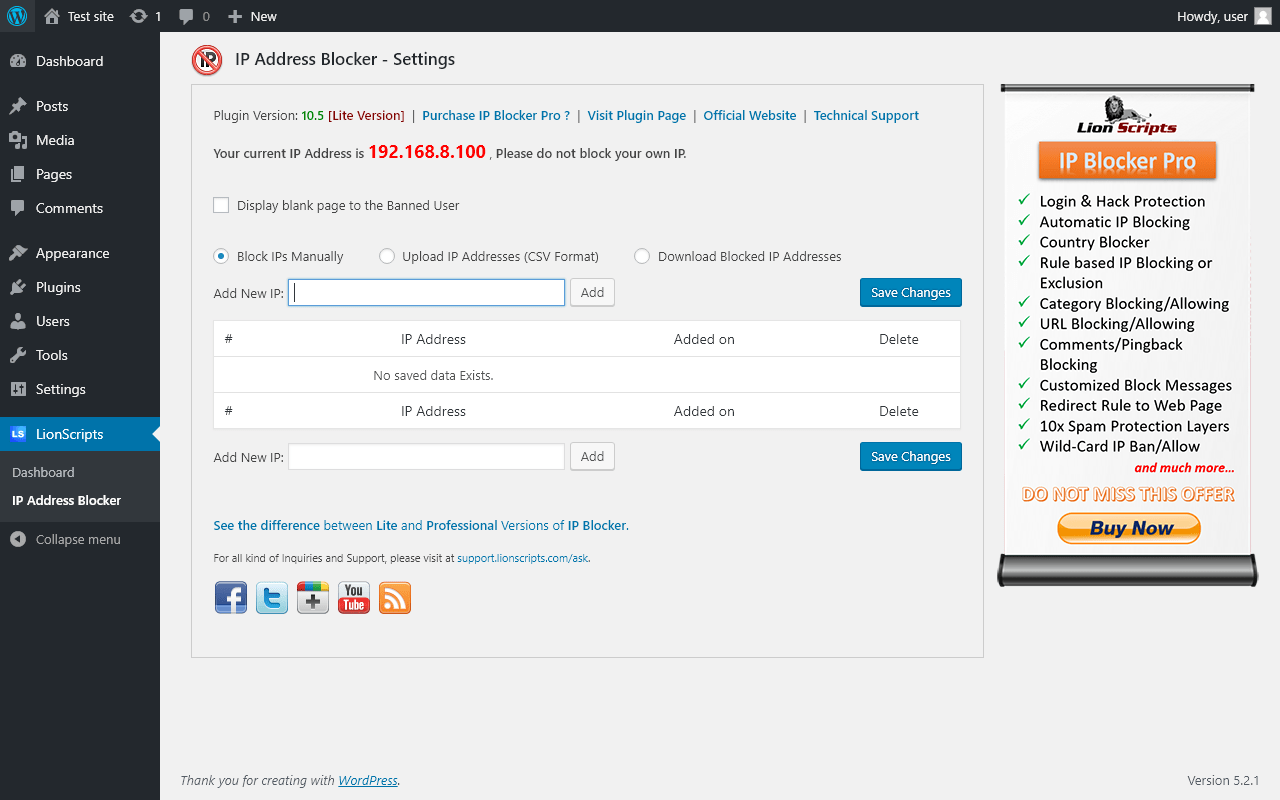Enable Display blank page to Banned User
The width and height of the screenshot is (1280, 800).
[221, 205]
